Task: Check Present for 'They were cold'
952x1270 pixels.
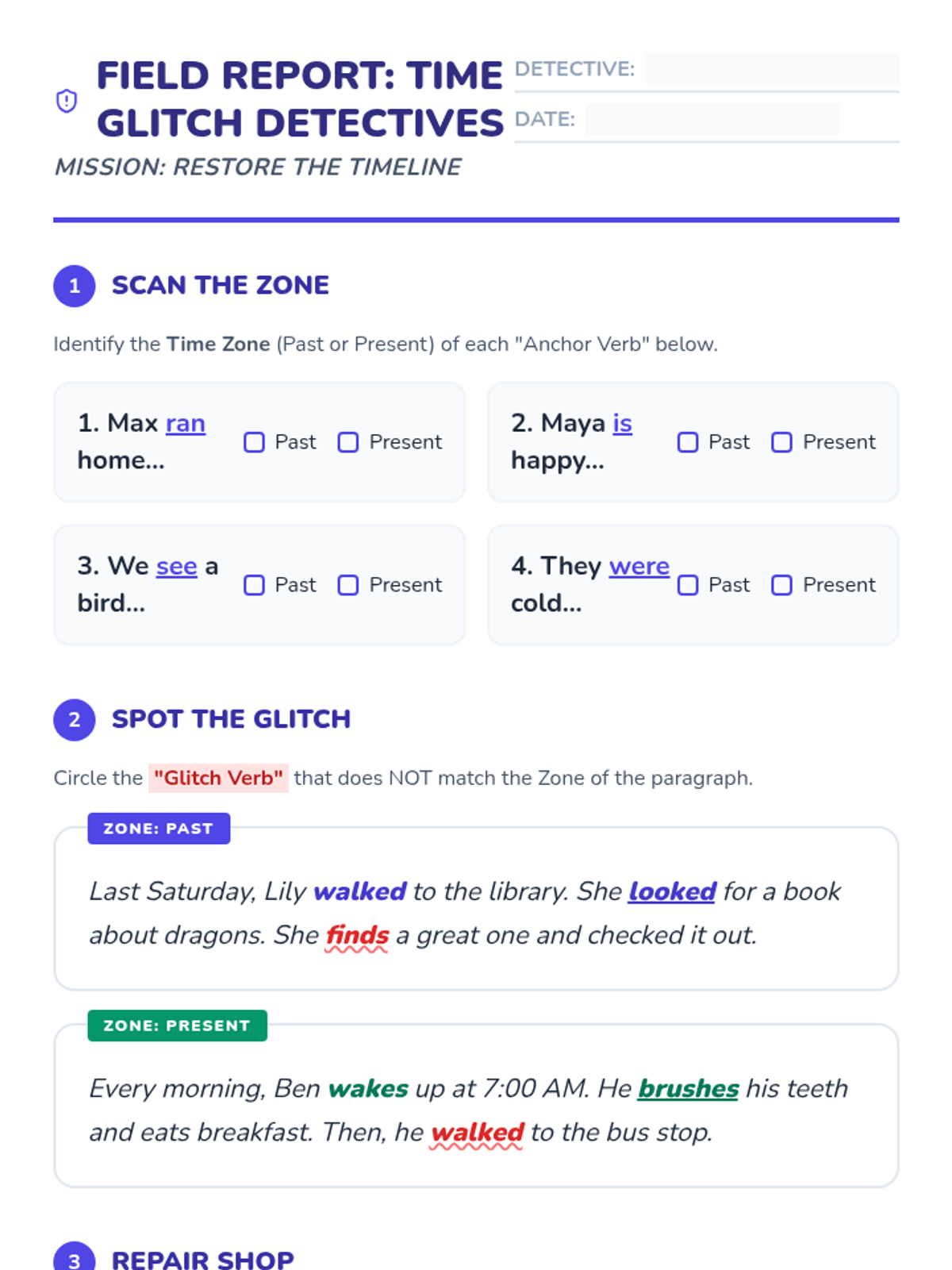Action: [x=781, y=585]
